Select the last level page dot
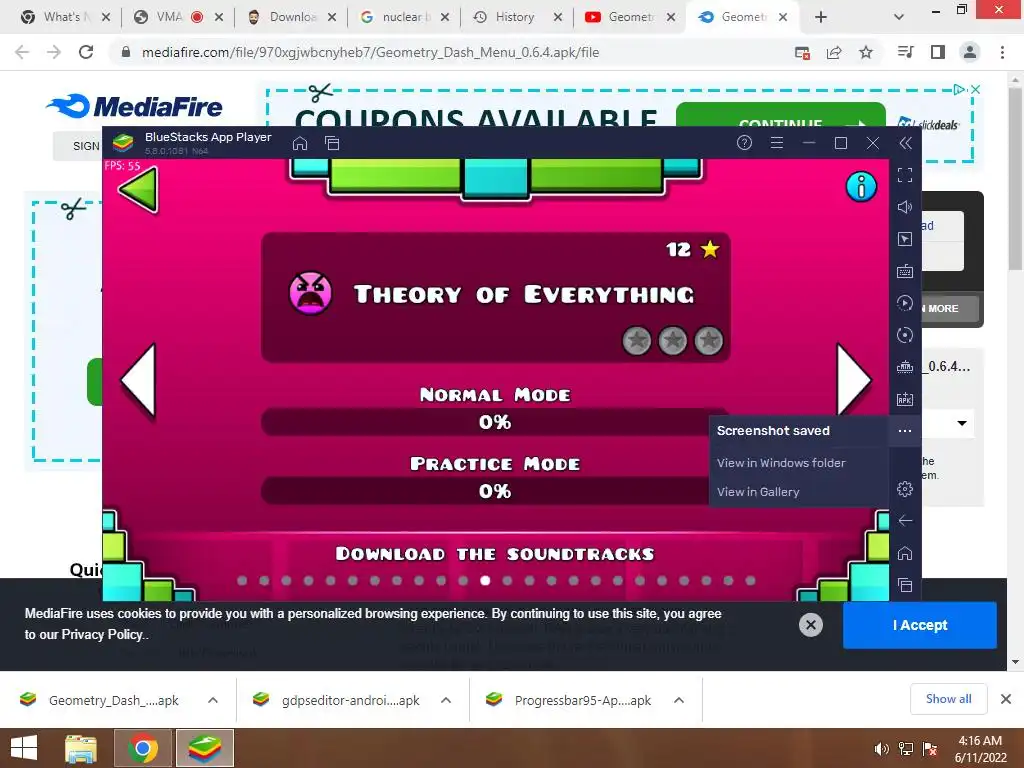 [x=750, y=581]
